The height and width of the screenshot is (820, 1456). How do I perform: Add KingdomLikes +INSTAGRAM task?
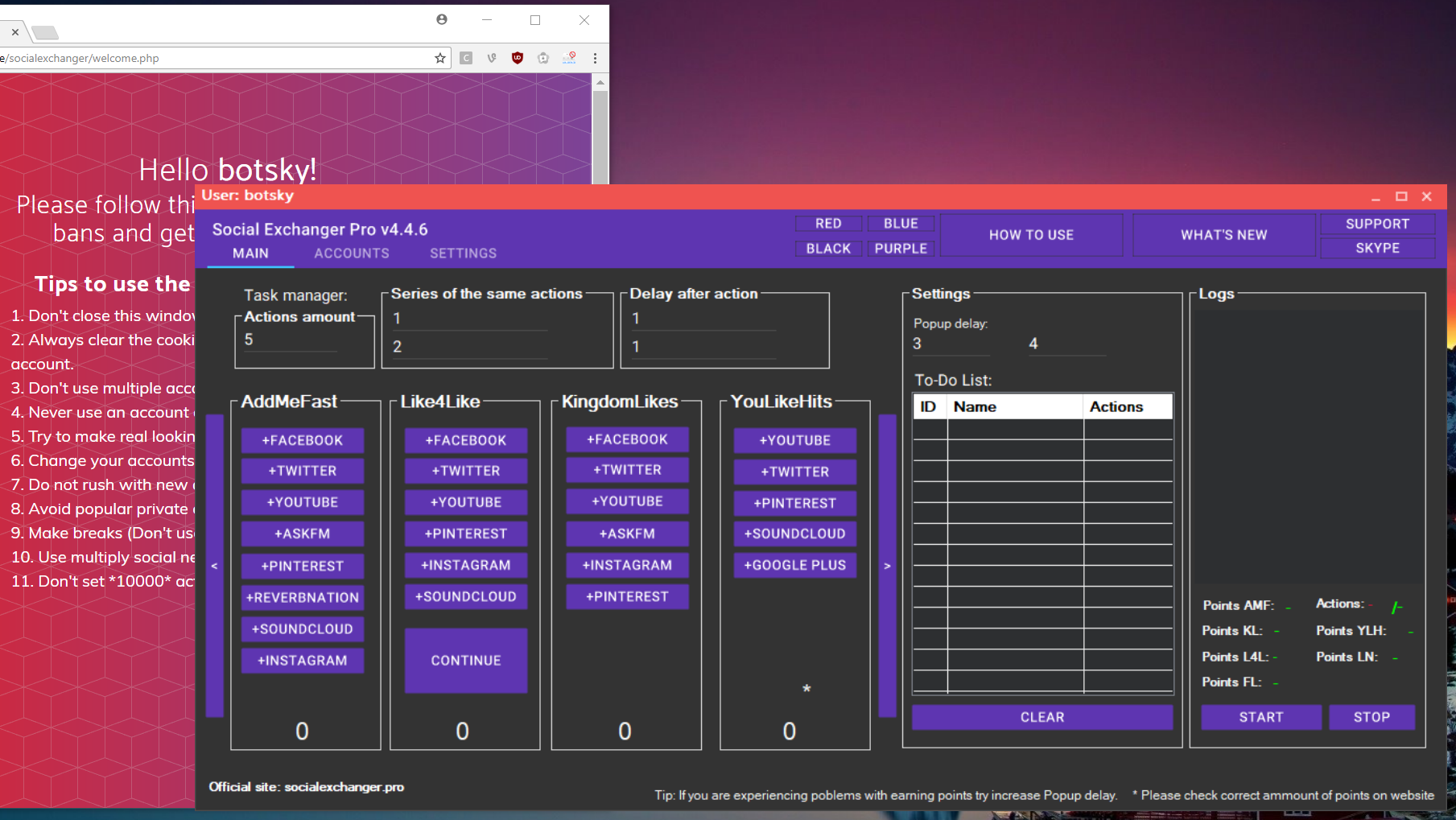click(628, 565)
